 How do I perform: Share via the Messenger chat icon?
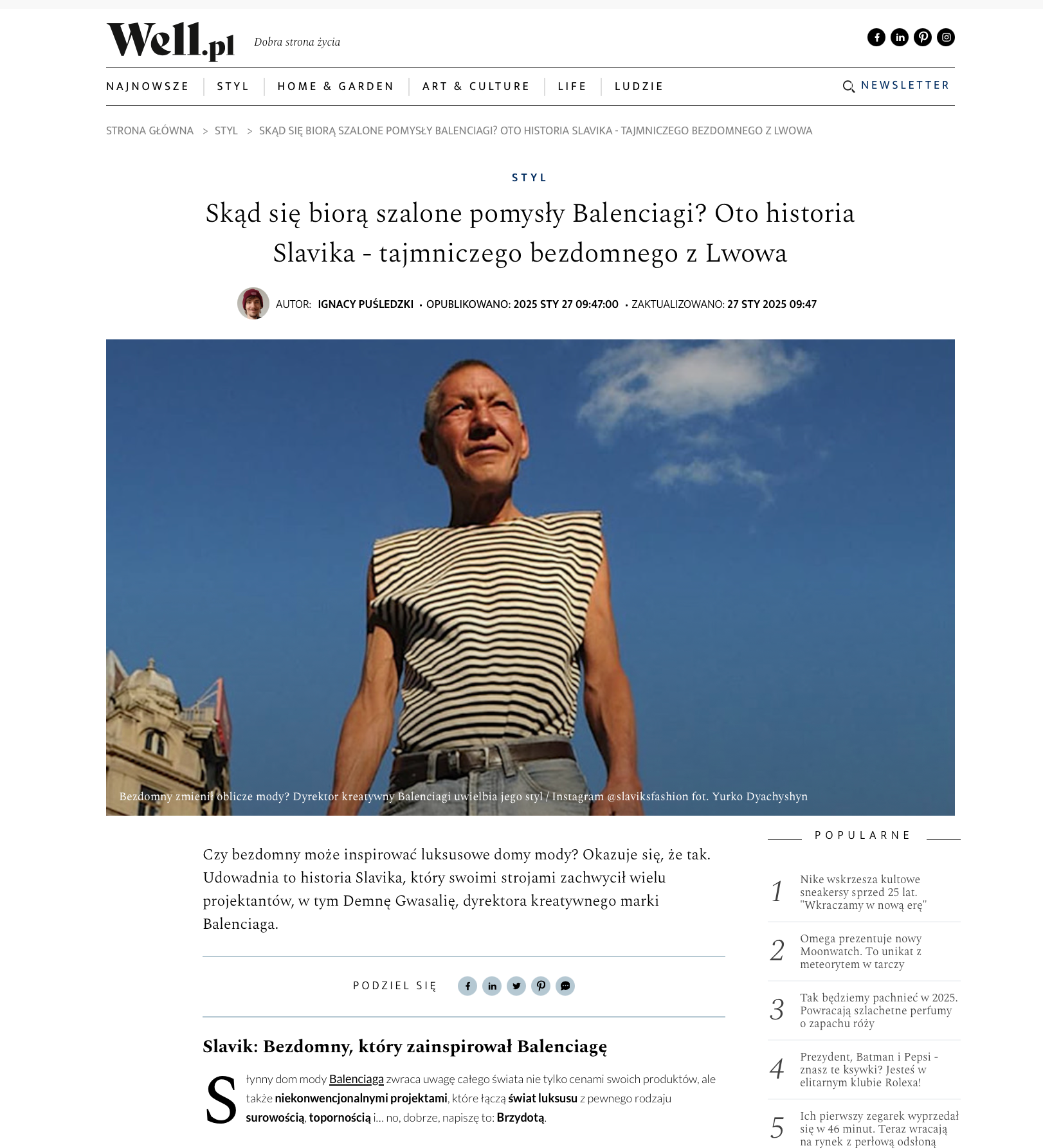click(565, 986)
